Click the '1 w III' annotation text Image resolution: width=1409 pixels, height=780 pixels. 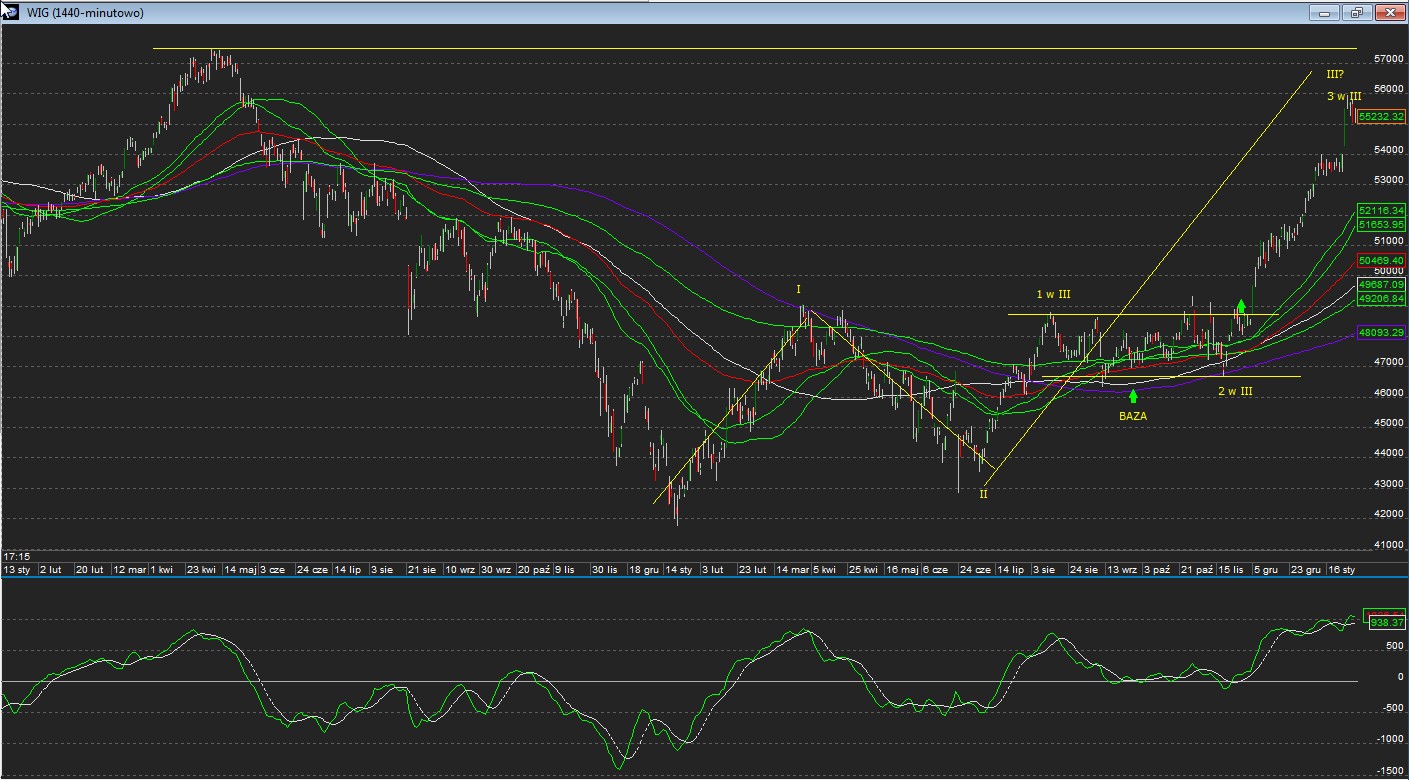pos(1053,294)
